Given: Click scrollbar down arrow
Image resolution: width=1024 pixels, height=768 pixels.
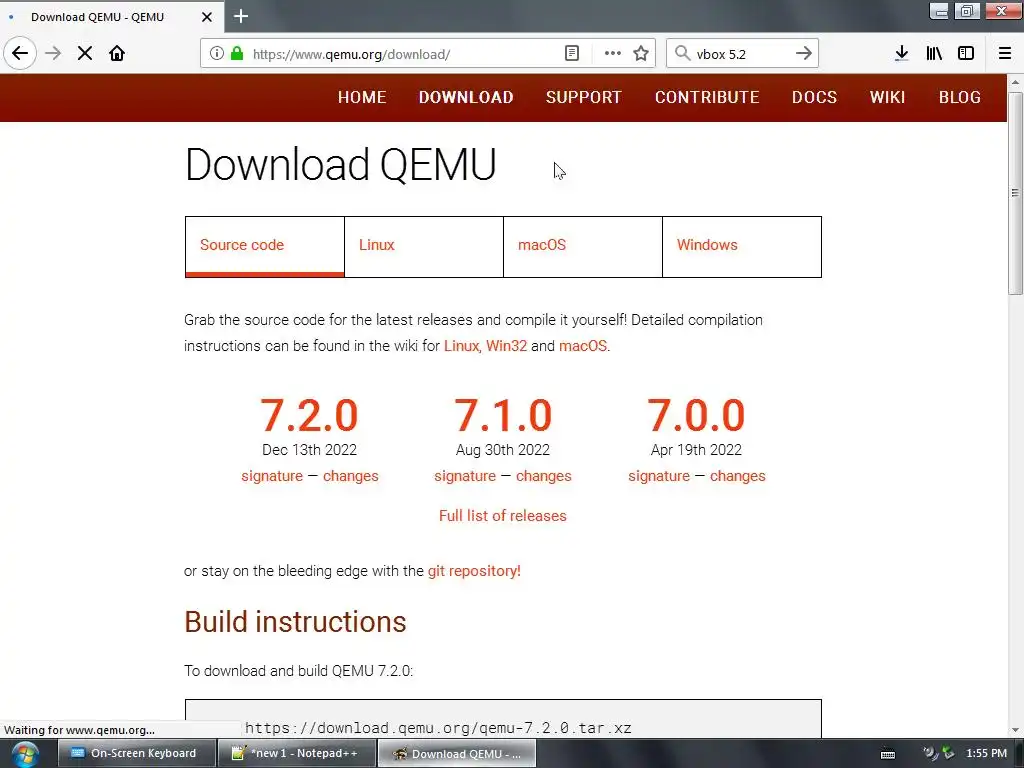Looking at the screenshot, I should (1015, 730).
